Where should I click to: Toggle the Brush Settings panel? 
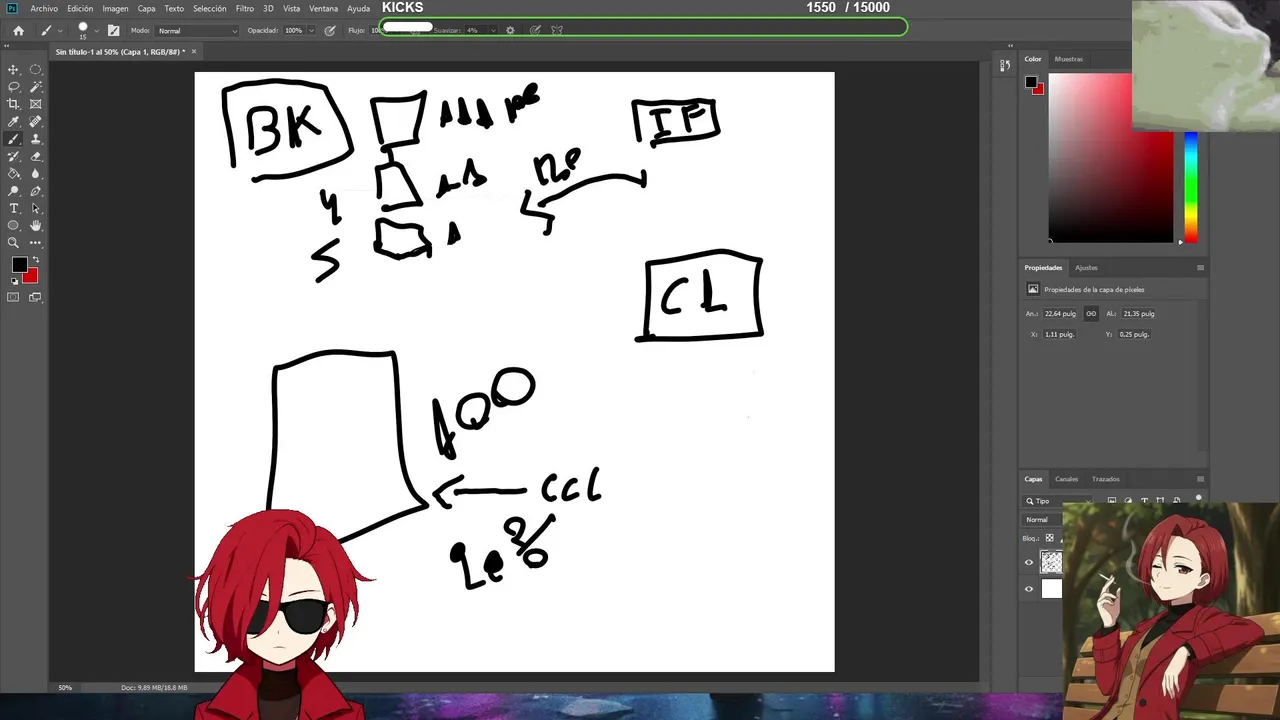click(x=113, y=30)
